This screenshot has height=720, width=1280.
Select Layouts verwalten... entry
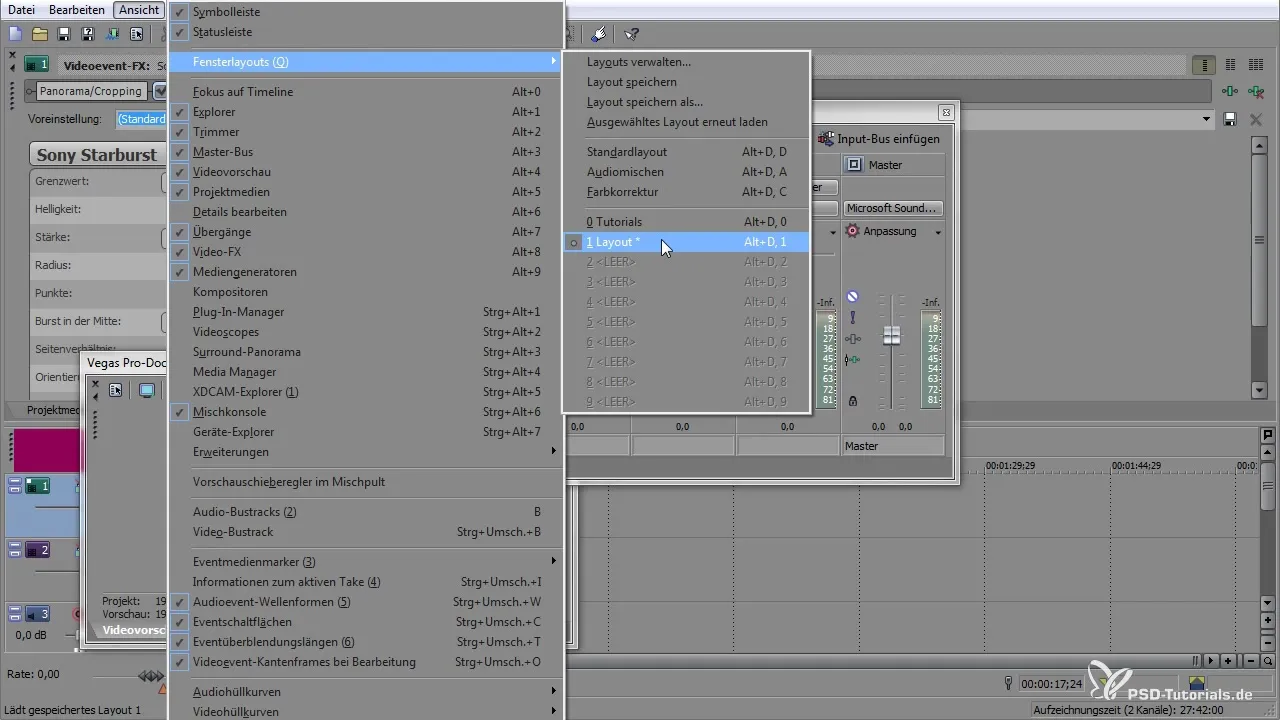coord(686,62)
